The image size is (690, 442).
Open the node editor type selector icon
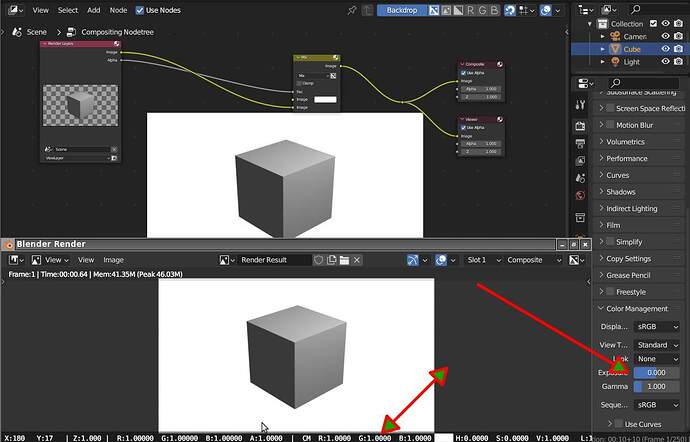click(15, 10)
